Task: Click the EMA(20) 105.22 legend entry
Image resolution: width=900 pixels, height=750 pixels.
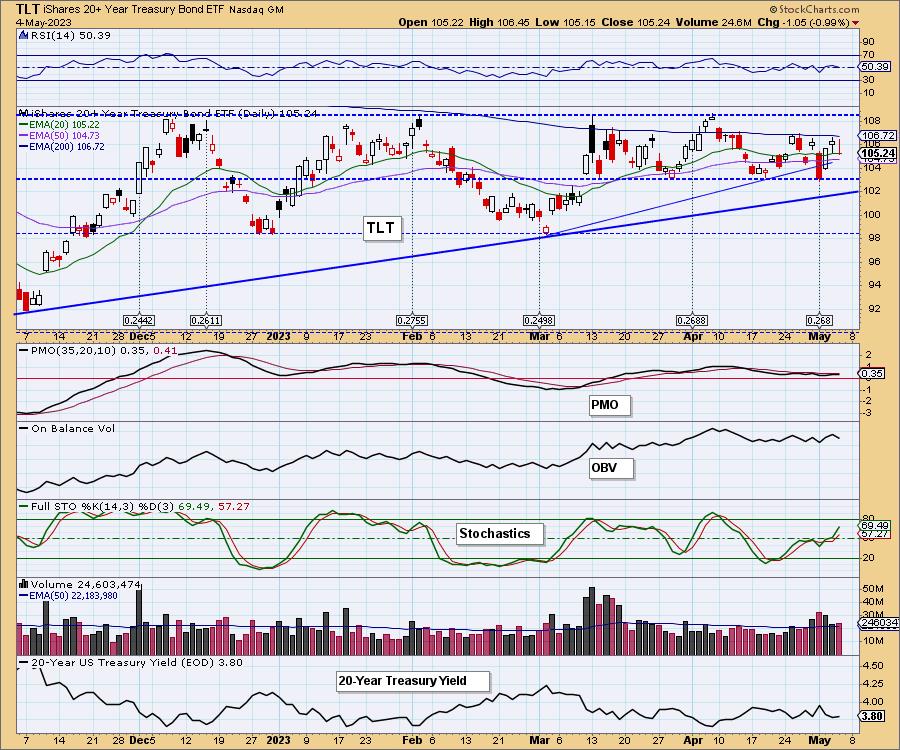Action: pos(59,125)
